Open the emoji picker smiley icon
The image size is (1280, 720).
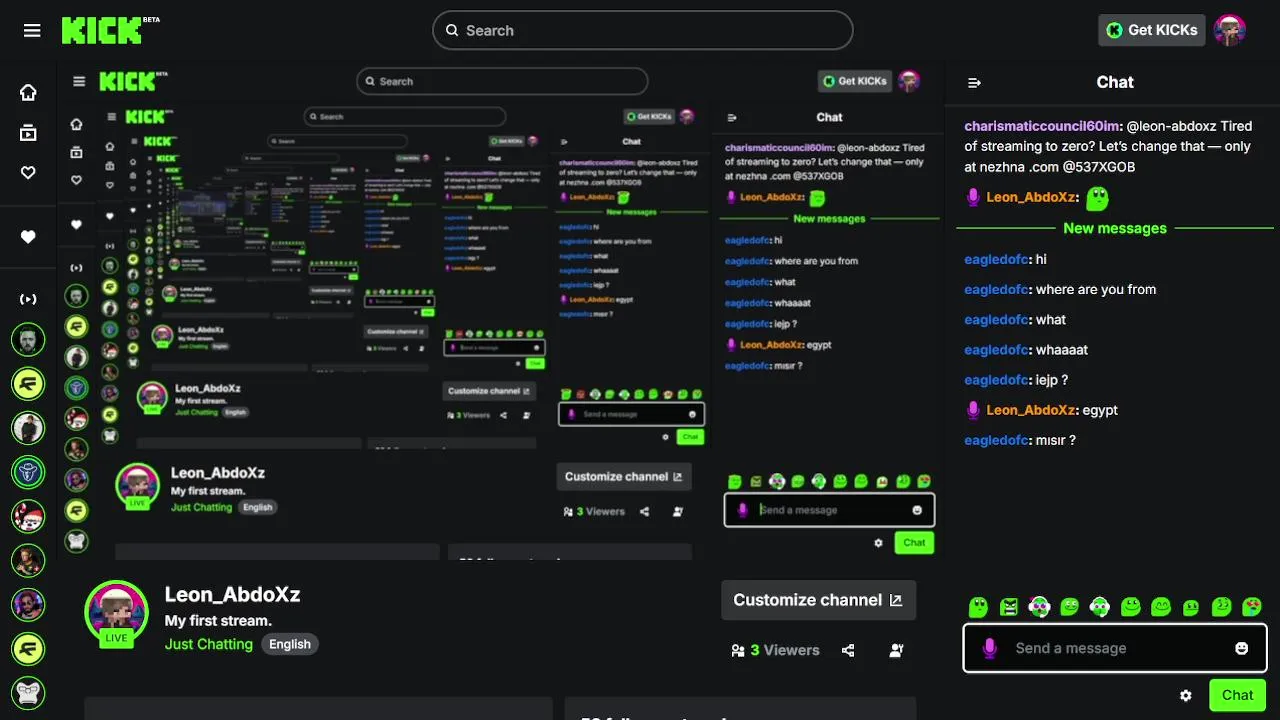pos(1242,648)
